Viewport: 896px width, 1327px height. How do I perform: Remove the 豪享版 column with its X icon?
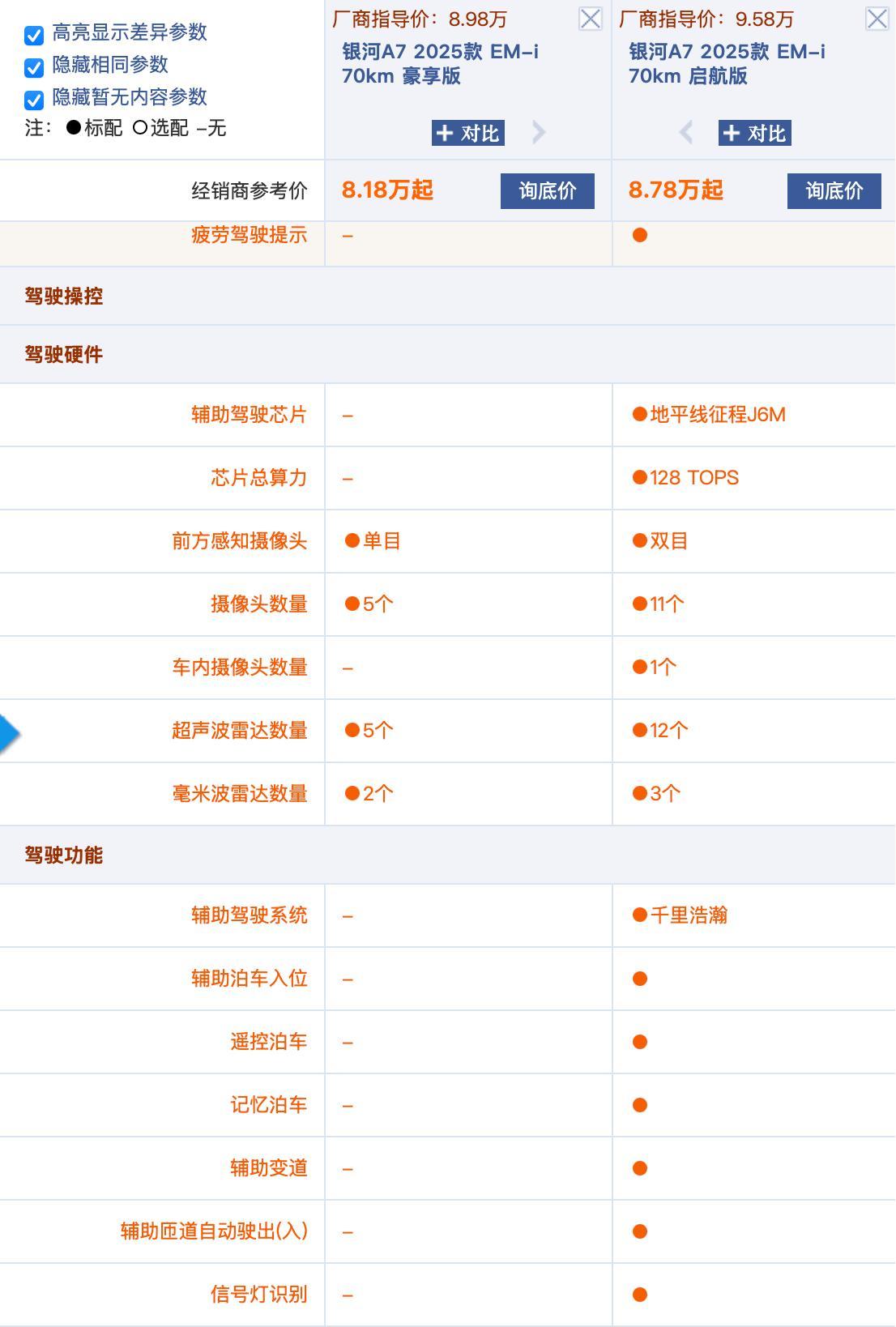(591, 19)
